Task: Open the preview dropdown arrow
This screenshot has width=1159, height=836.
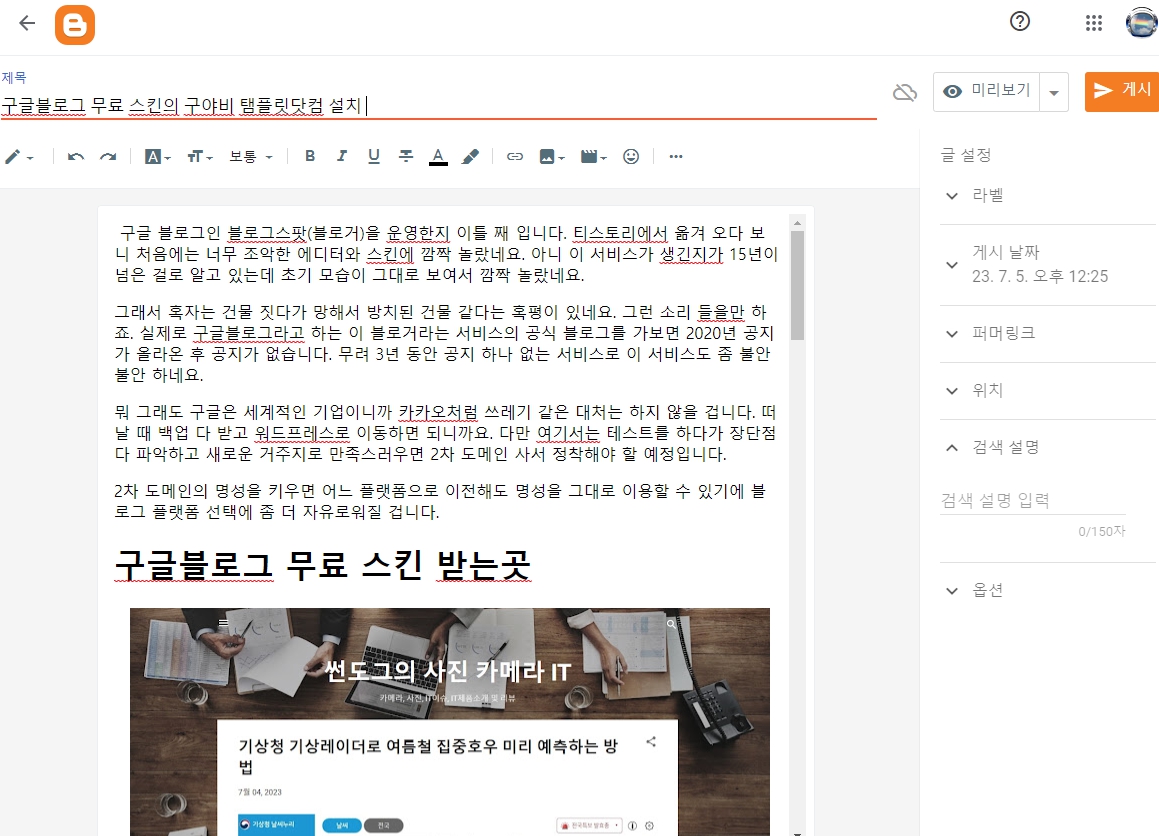Action: point(1054,92)
